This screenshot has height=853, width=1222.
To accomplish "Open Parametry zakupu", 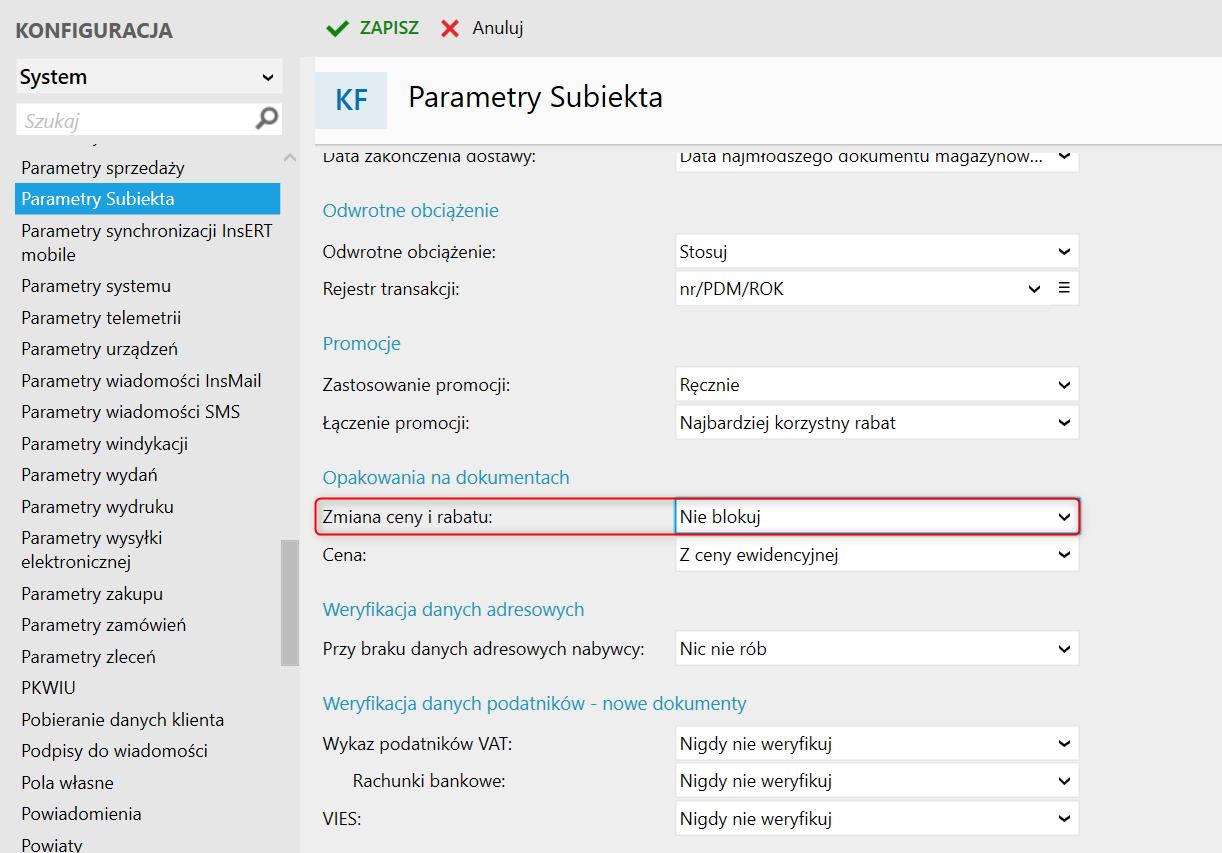I will 92,594.
